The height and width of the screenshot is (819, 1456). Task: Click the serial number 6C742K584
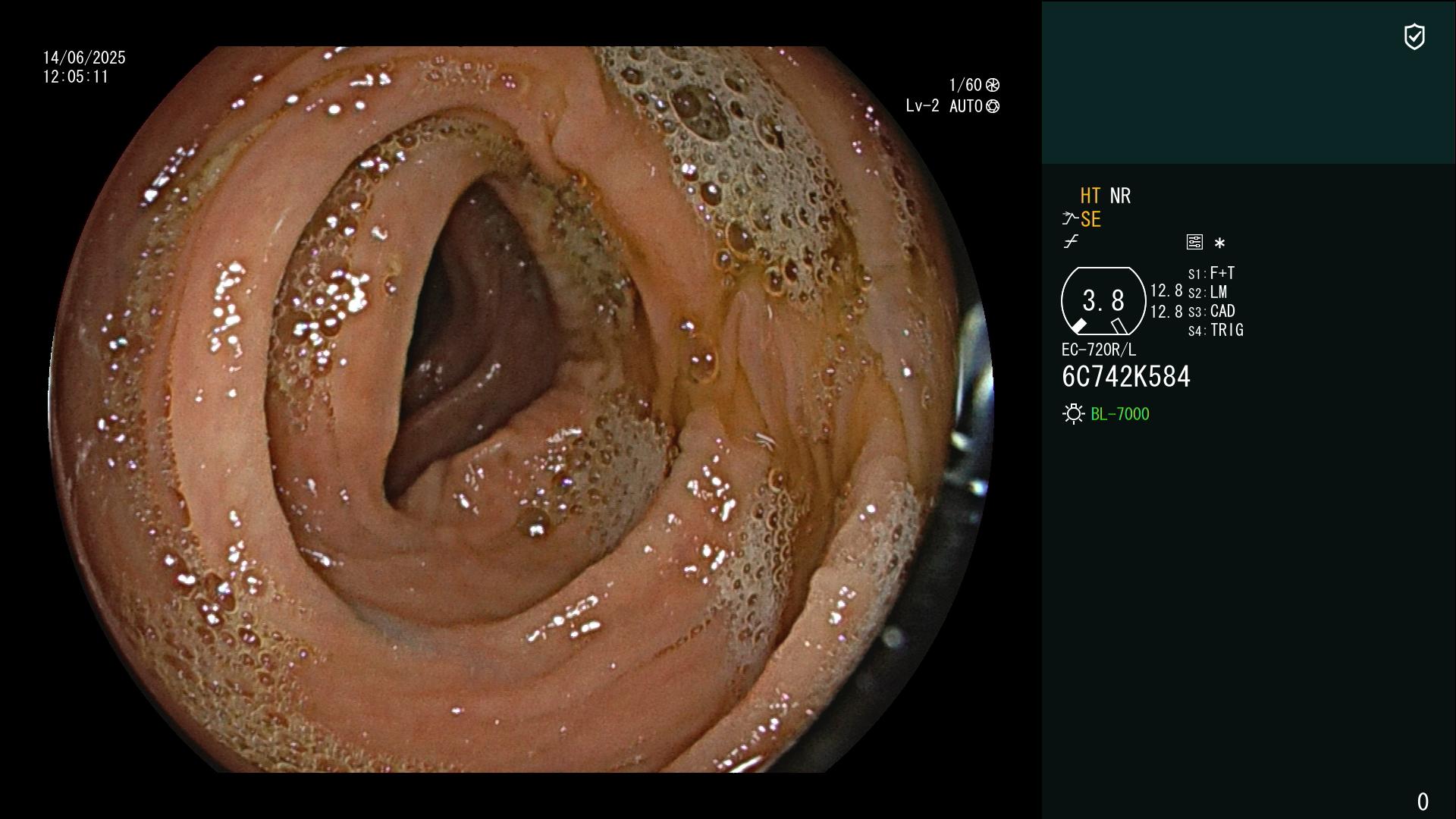pos(1126,377)
